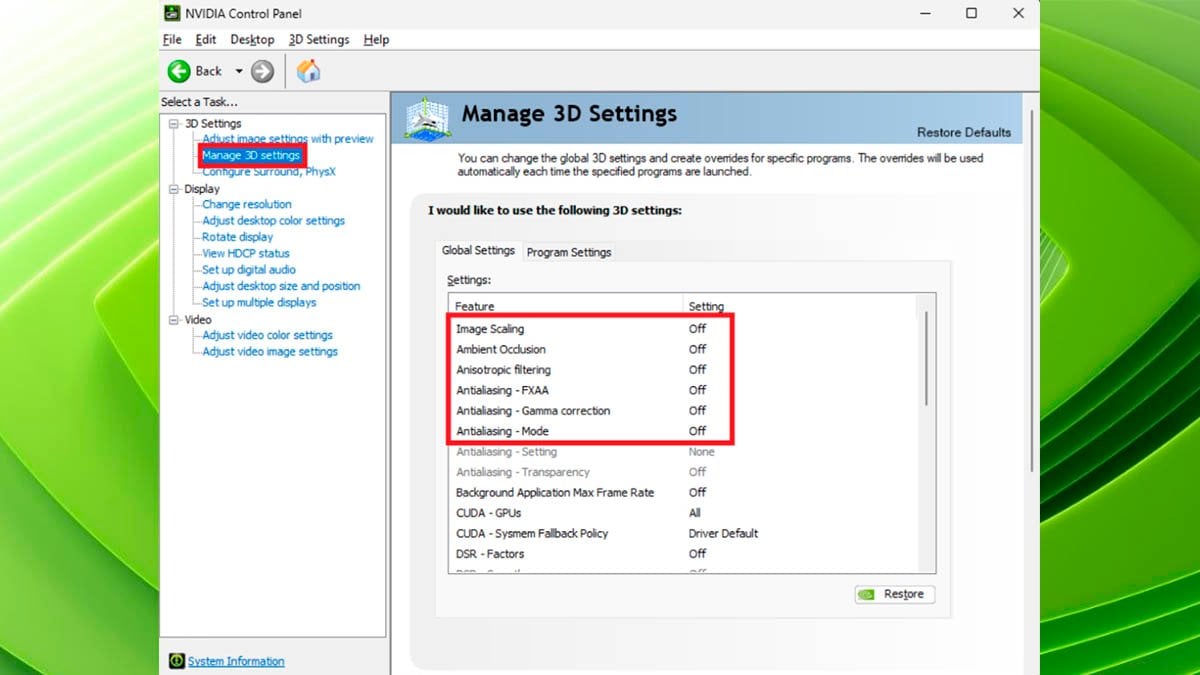Click the Back button label
This screenshot has width=1200, height=675.
[x=209, y=71]
